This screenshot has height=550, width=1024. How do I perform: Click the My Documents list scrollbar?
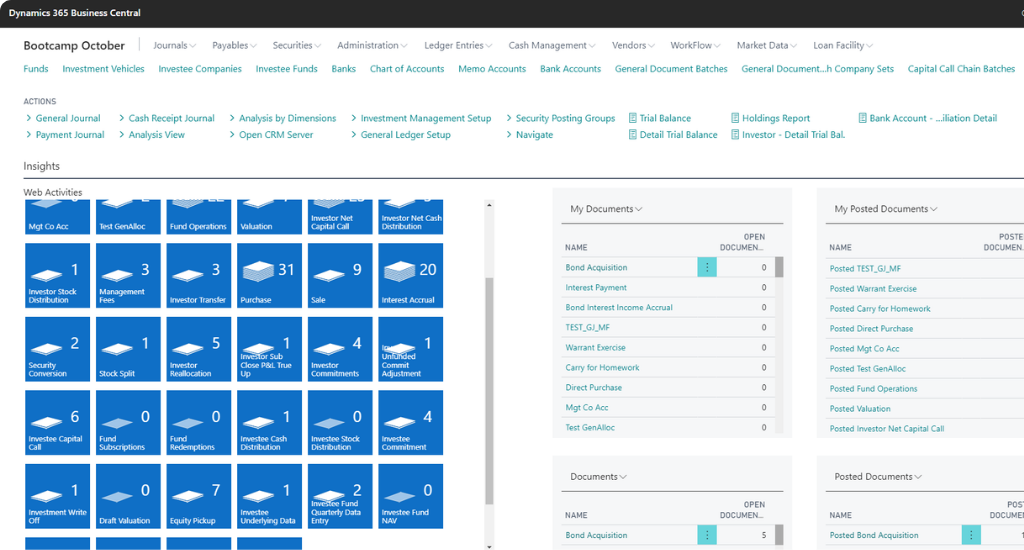pyautogui.click(x=779, y=267)
